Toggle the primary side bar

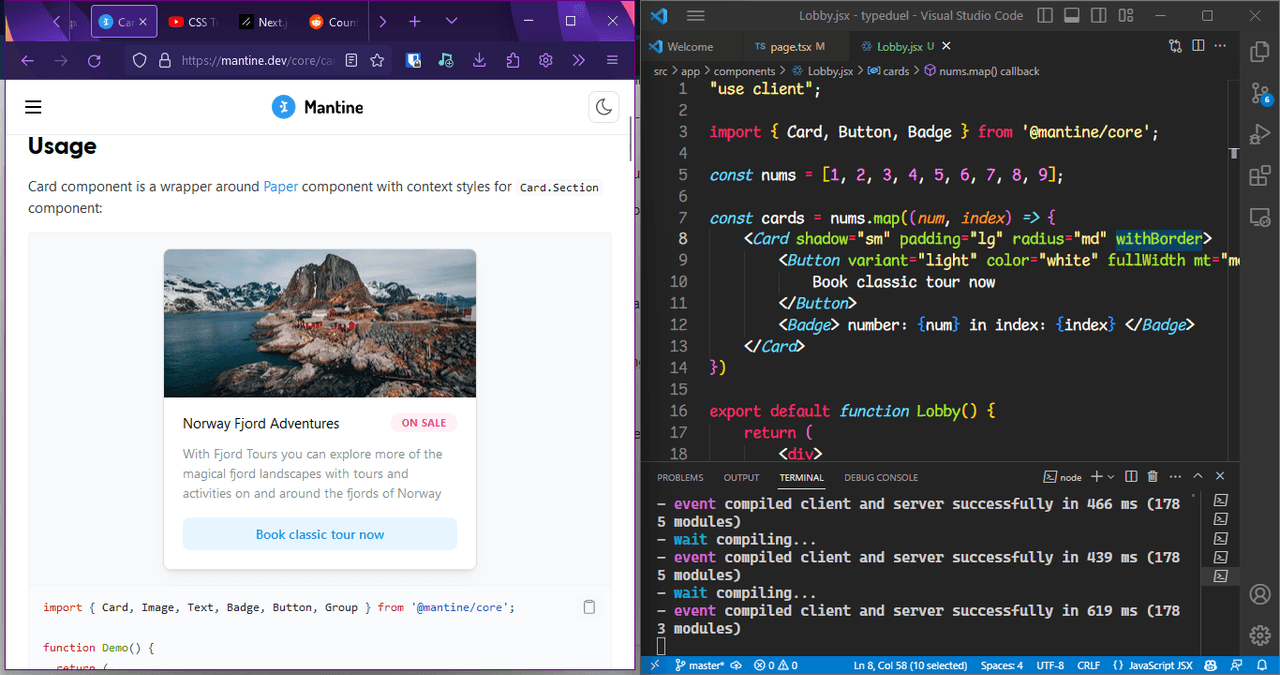tap(1045, 16)
